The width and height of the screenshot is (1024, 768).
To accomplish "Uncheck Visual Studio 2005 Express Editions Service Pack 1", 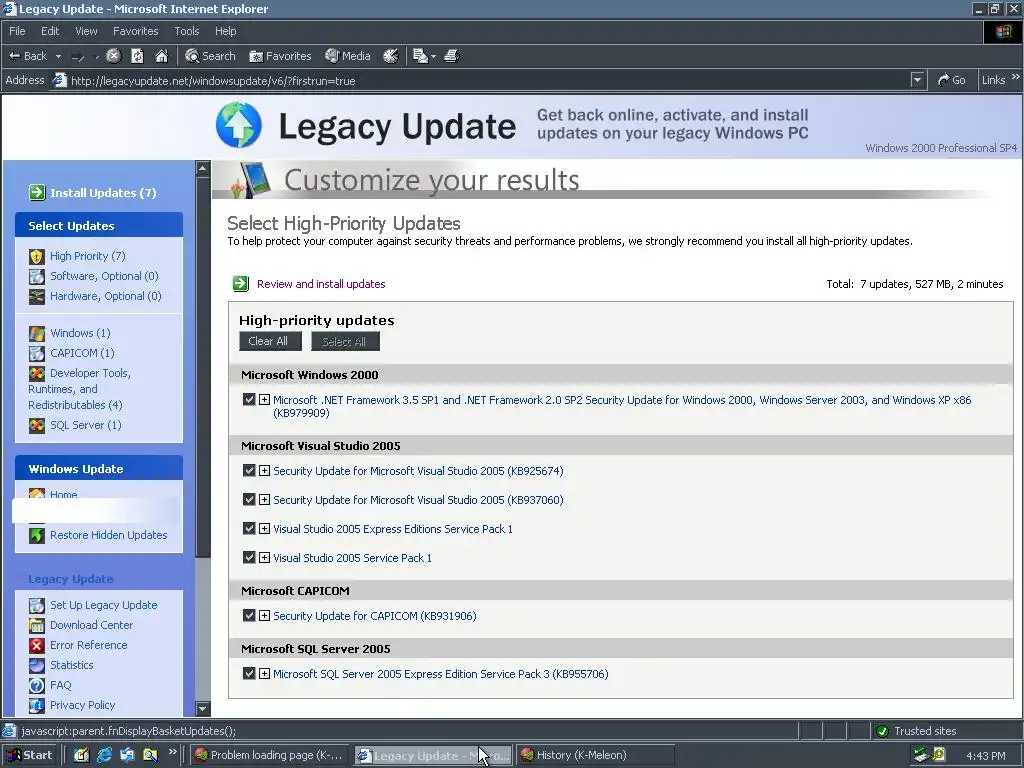I will (x=249, y=528).
